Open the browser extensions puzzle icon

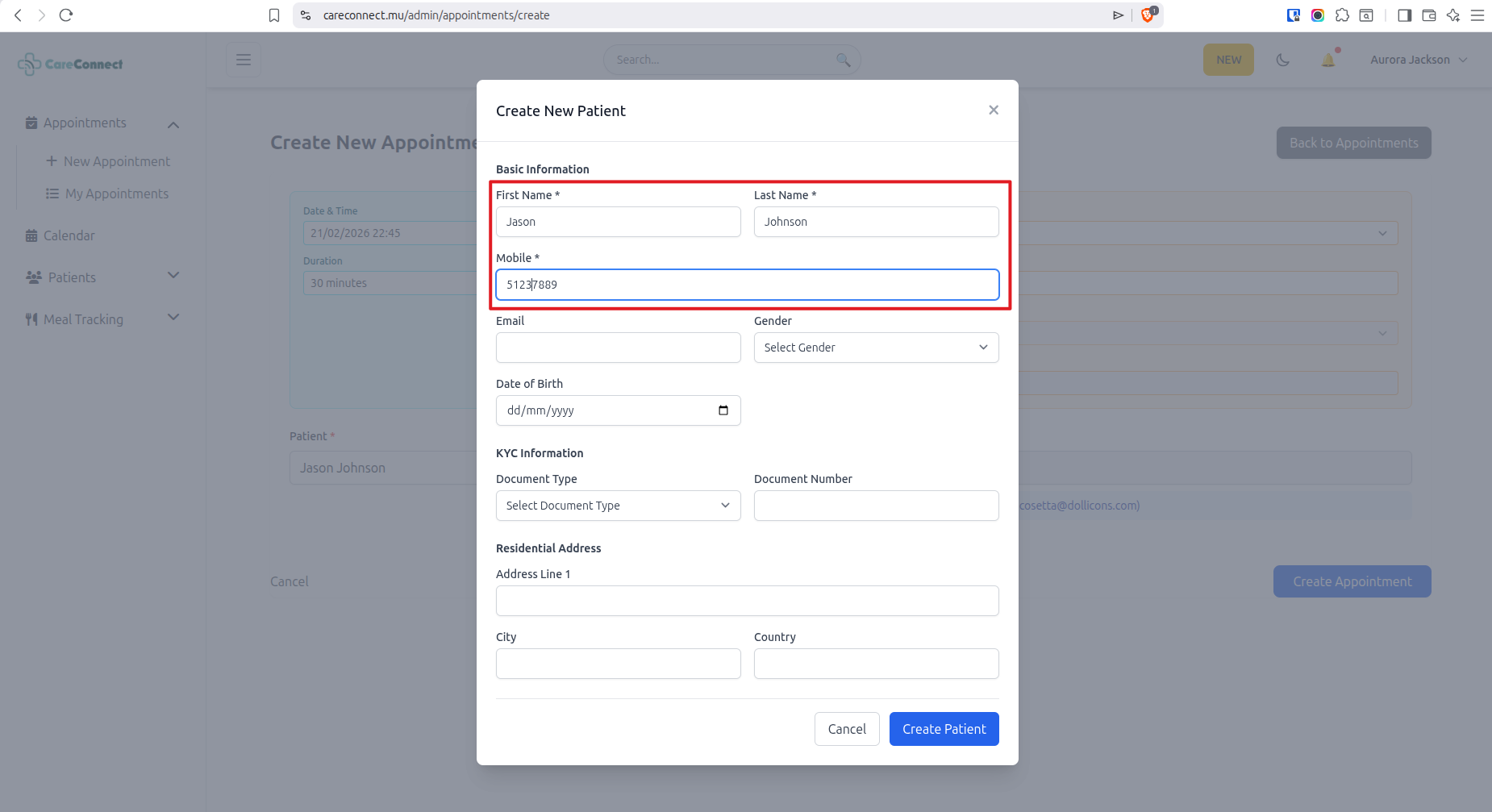click(x=1342, y=15)
